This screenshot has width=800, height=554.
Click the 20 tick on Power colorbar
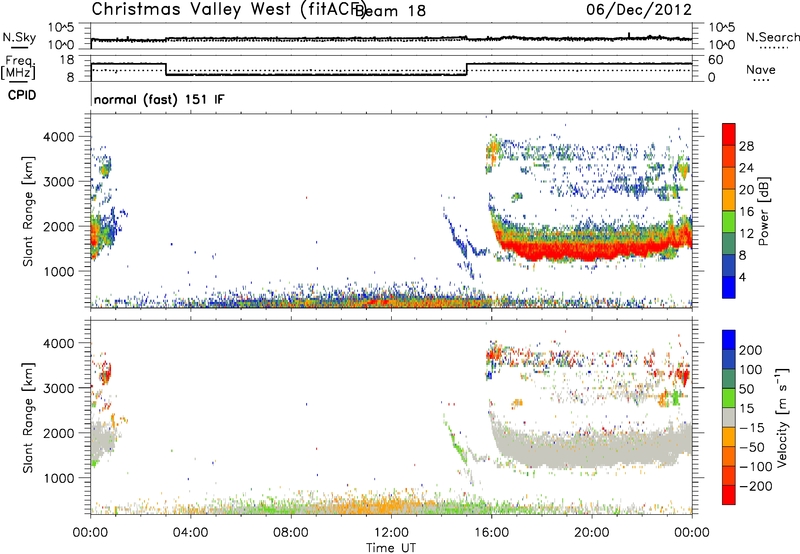[746, 190]
